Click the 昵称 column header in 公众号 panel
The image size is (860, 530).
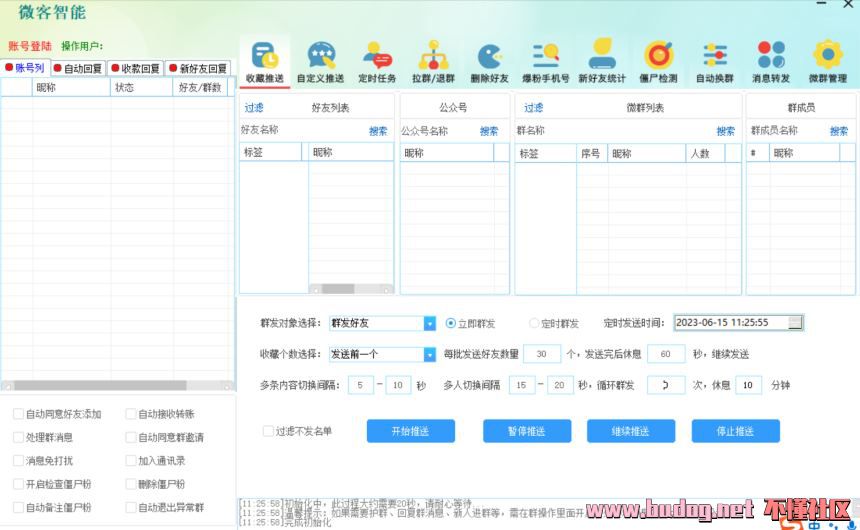pyautogui.click(x=447, y=154)
